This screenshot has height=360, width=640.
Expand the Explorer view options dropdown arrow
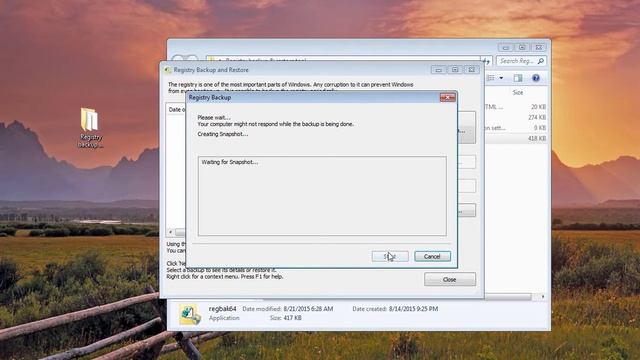point(501,78)
